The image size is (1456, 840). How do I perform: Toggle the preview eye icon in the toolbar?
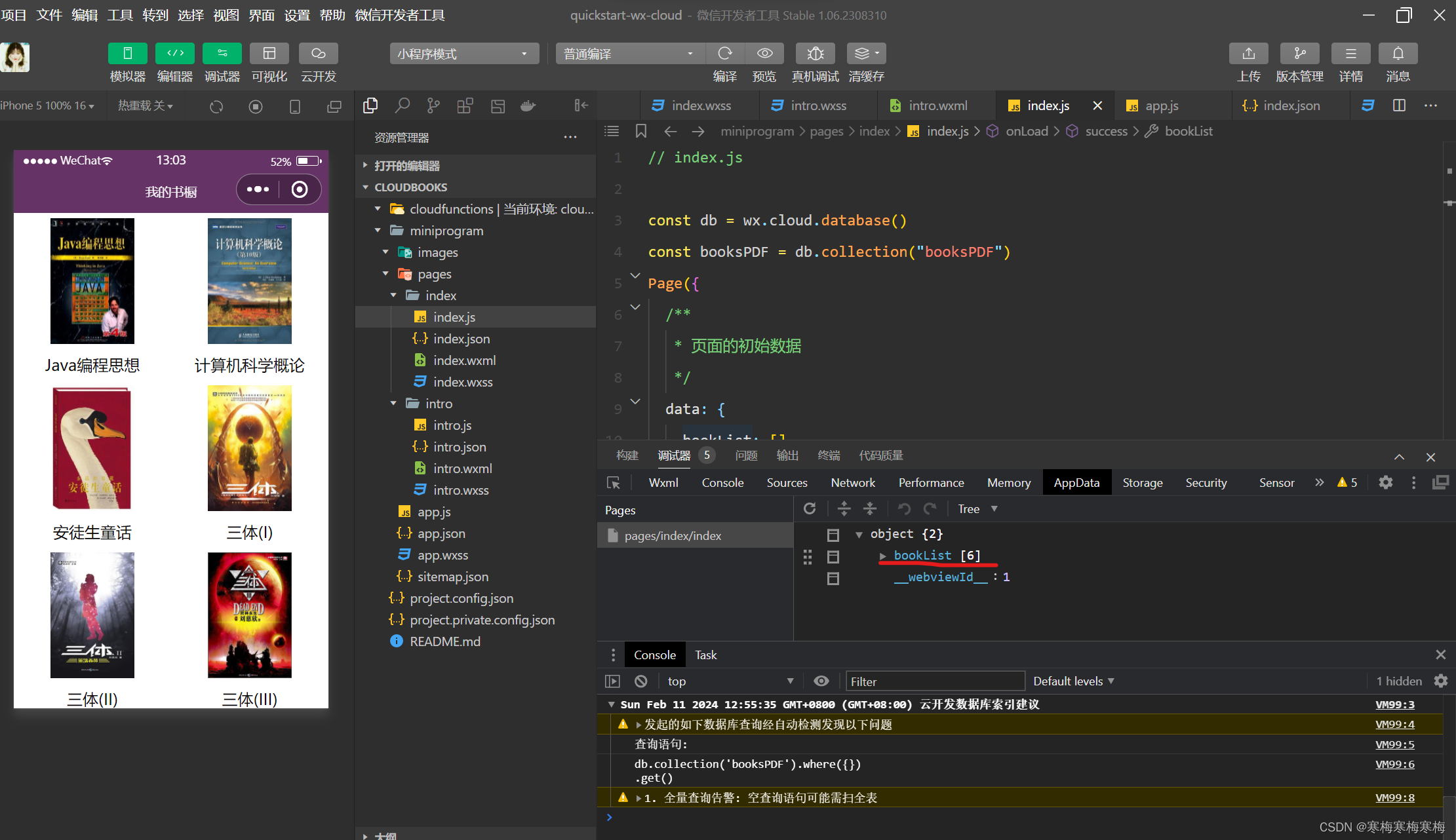(x=764, y=54)
